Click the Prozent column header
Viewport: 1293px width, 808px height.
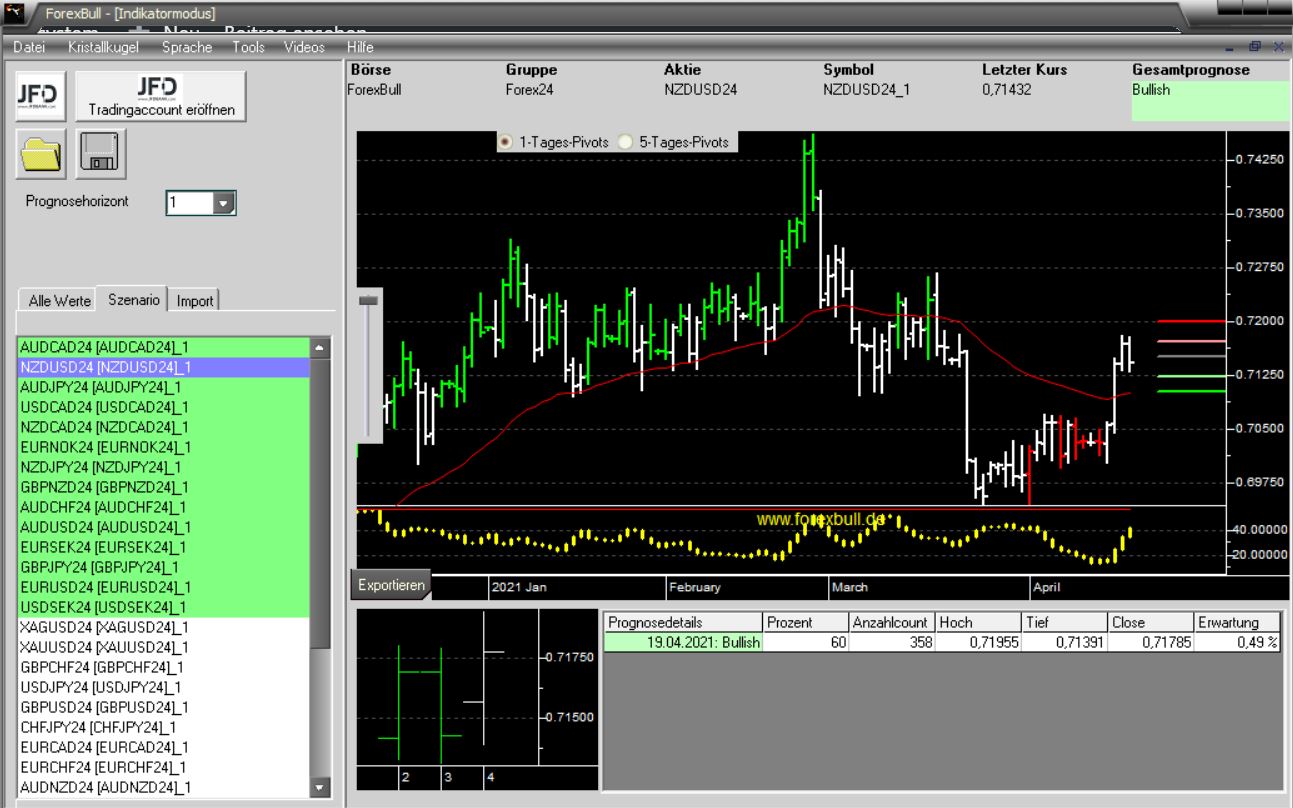pyautogui.click(x=806, y=622)
